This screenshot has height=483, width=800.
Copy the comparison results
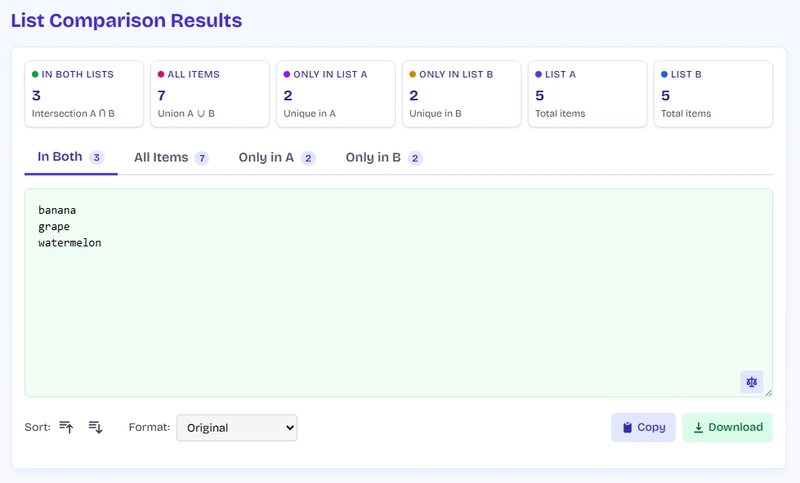643,427
